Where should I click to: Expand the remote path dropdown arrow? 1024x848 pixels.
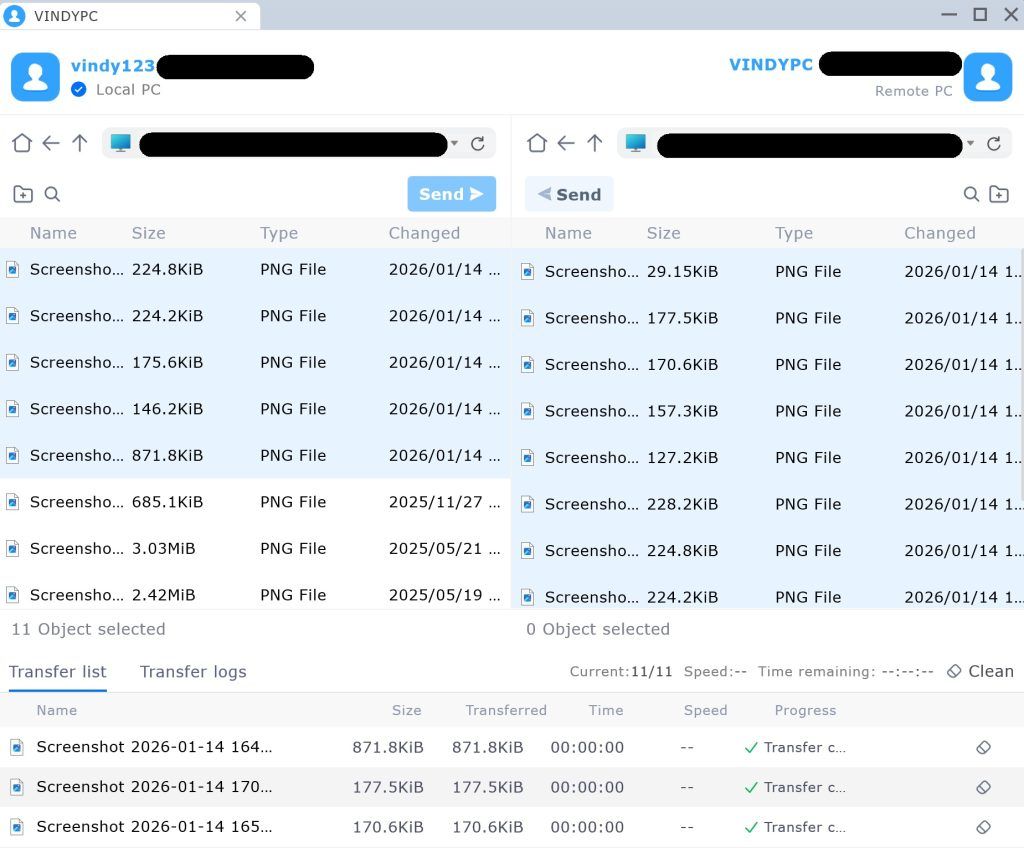pos(971,143)
